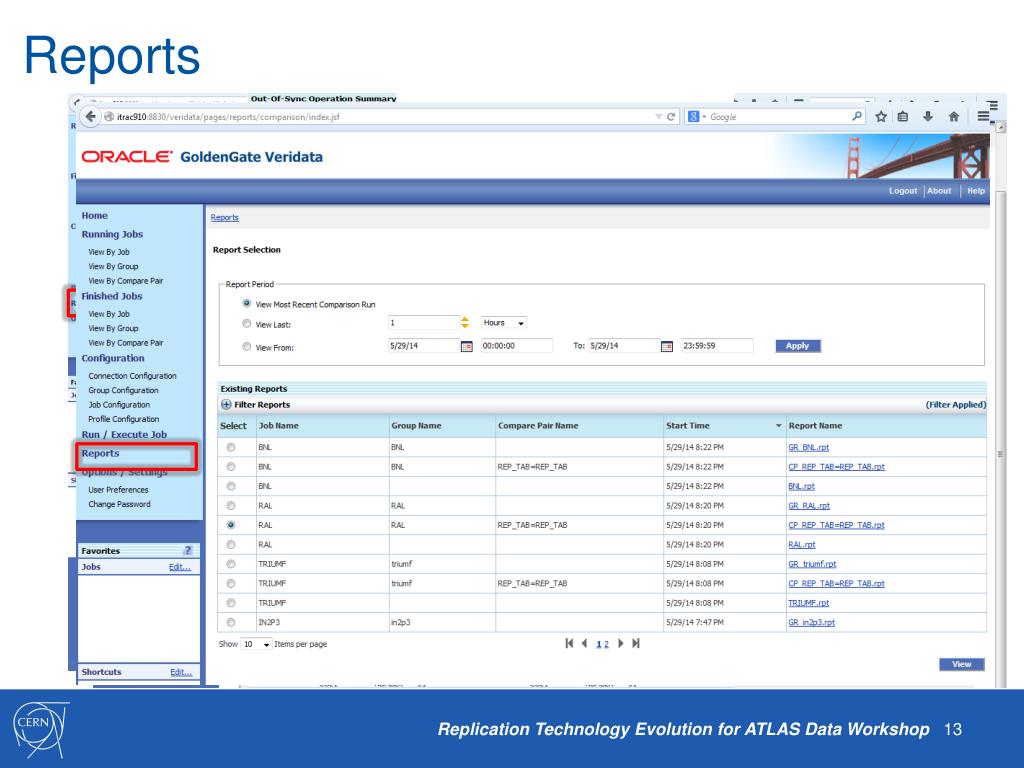The image size is (1024, 768).
Task: Open Connection Configuration
Action: click(x=133, y=376)
